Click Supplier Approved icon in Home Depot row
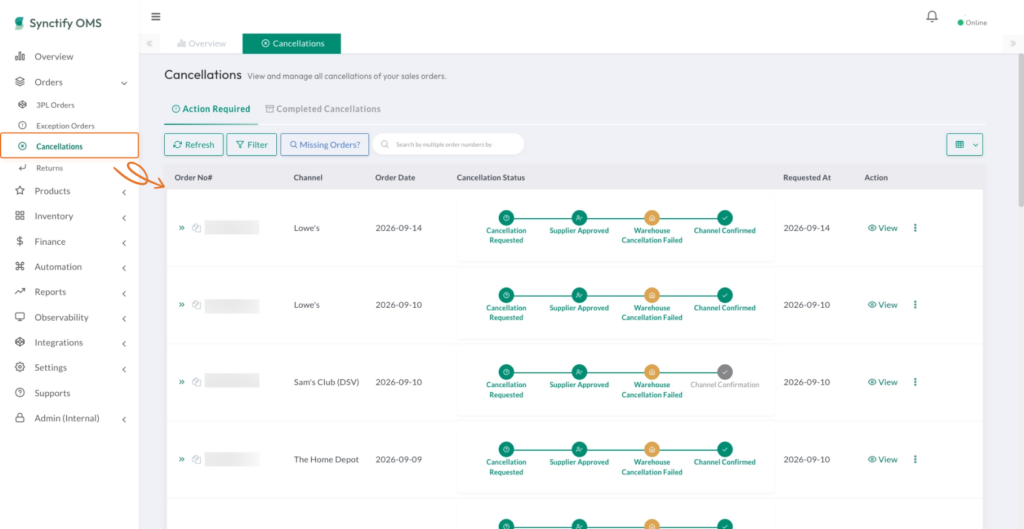The image size is (1024, 529). [x=579, y=449]
